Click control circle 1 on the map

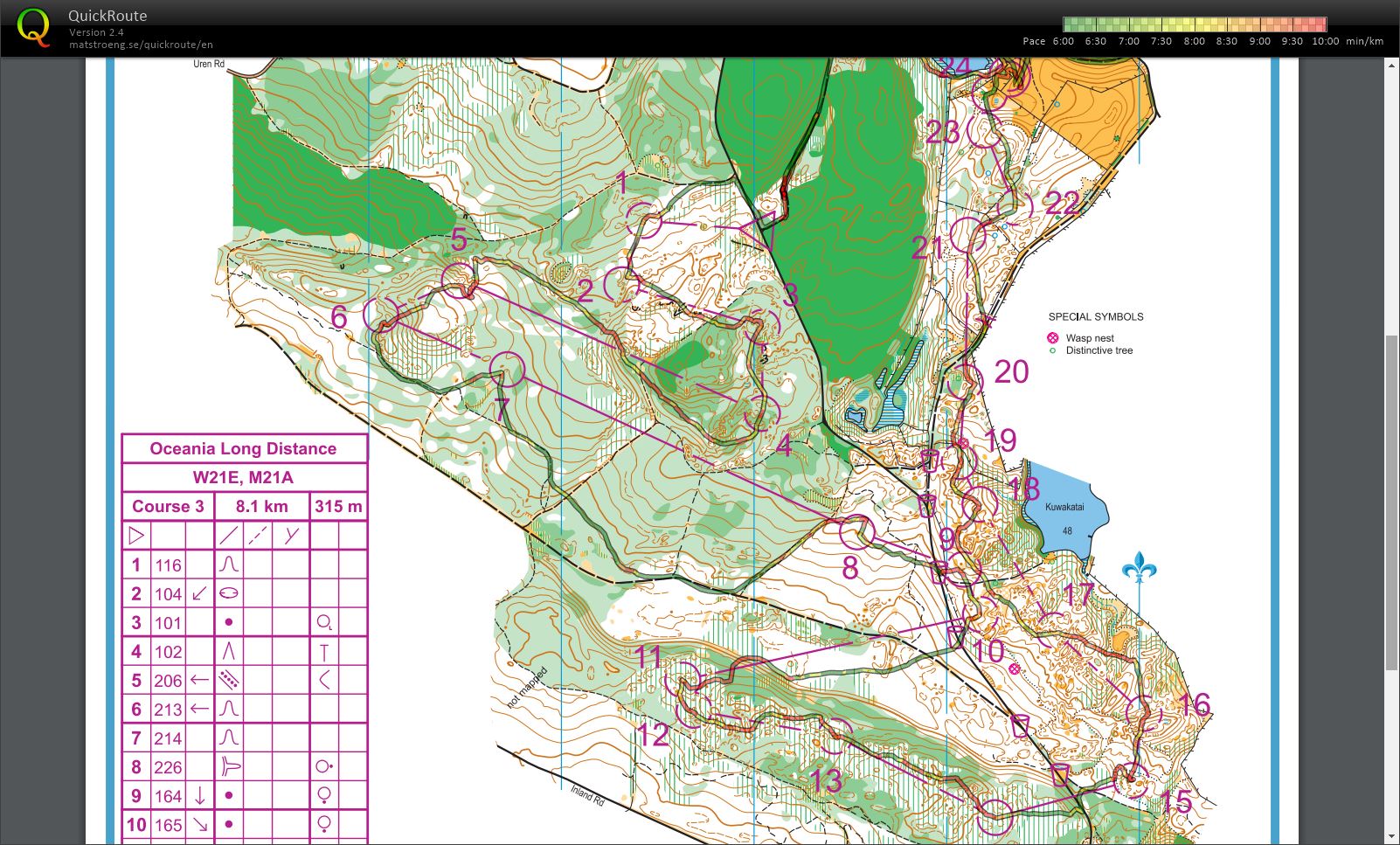coord(643,220)
